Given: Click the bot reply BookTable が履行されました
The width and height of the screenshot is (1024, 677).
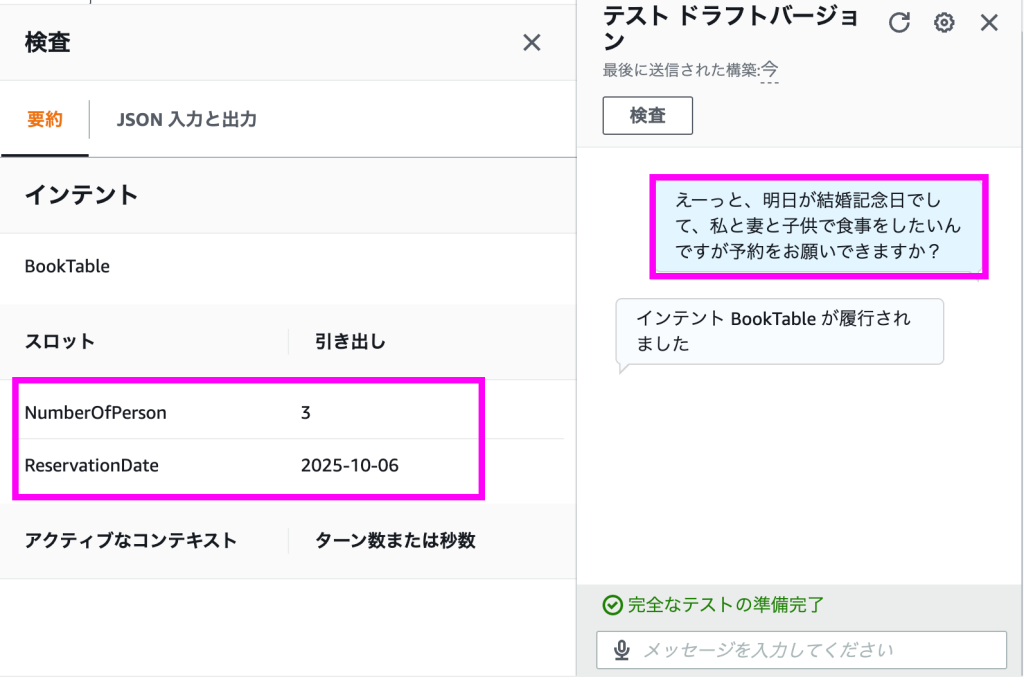Looking at the screenshot, I should (x=779, y=332).
